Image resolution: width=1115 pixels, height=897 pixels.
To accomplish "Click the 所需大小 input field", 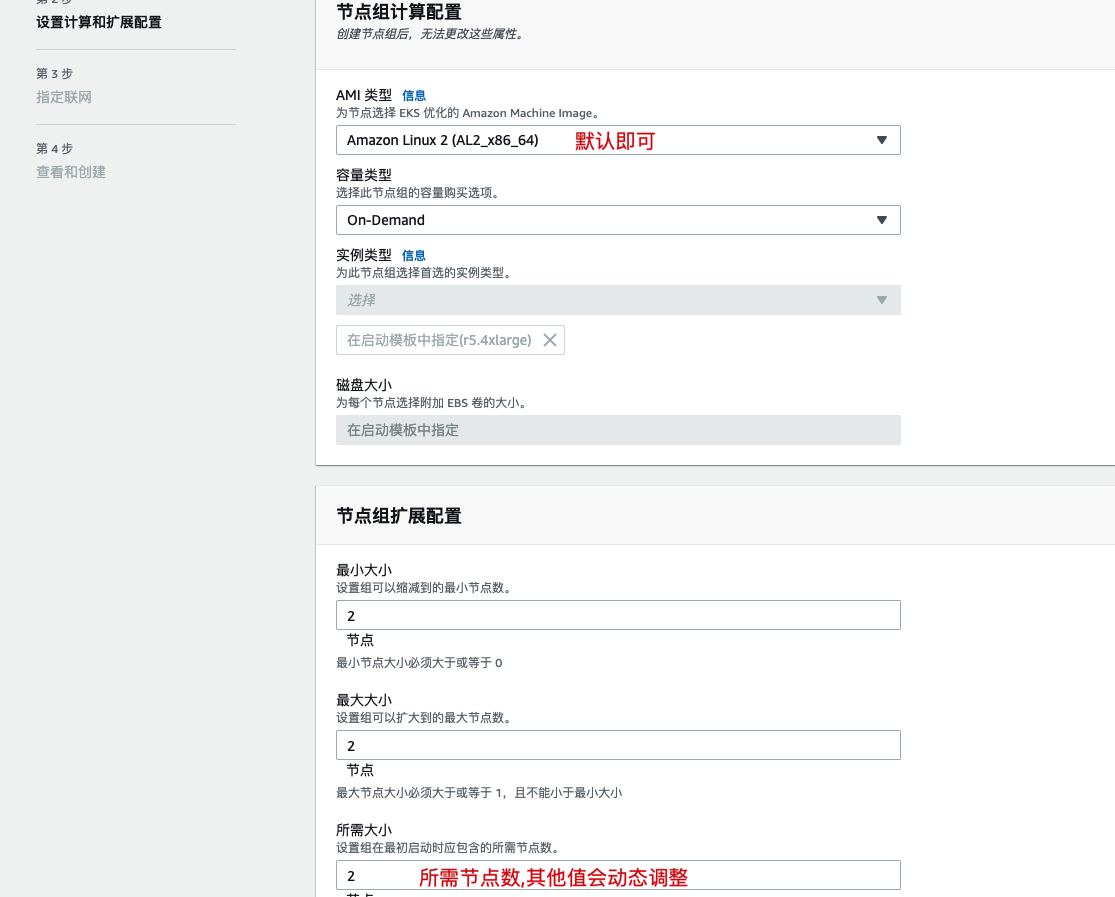I will coord(618,876).
